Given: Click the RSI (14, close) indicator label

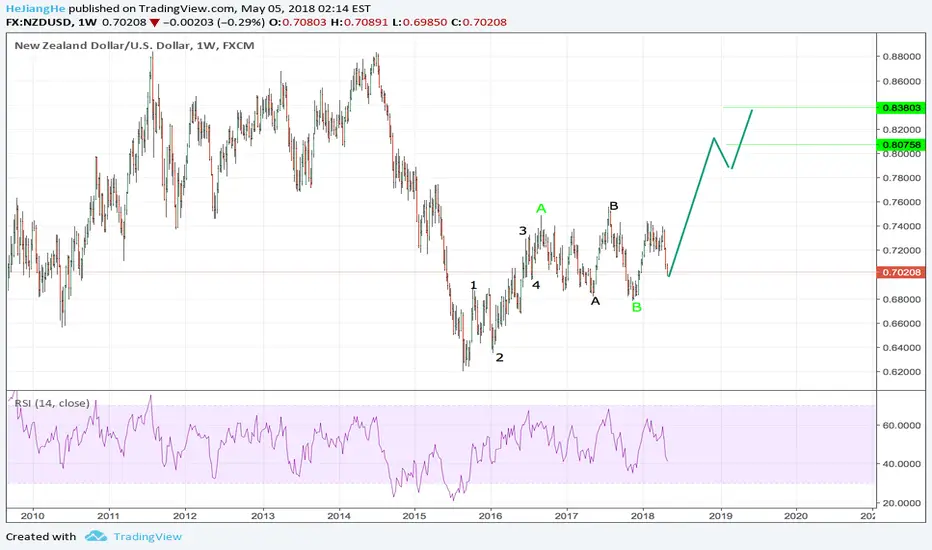Looking at the screenshot, I should (x=52, y=403).
